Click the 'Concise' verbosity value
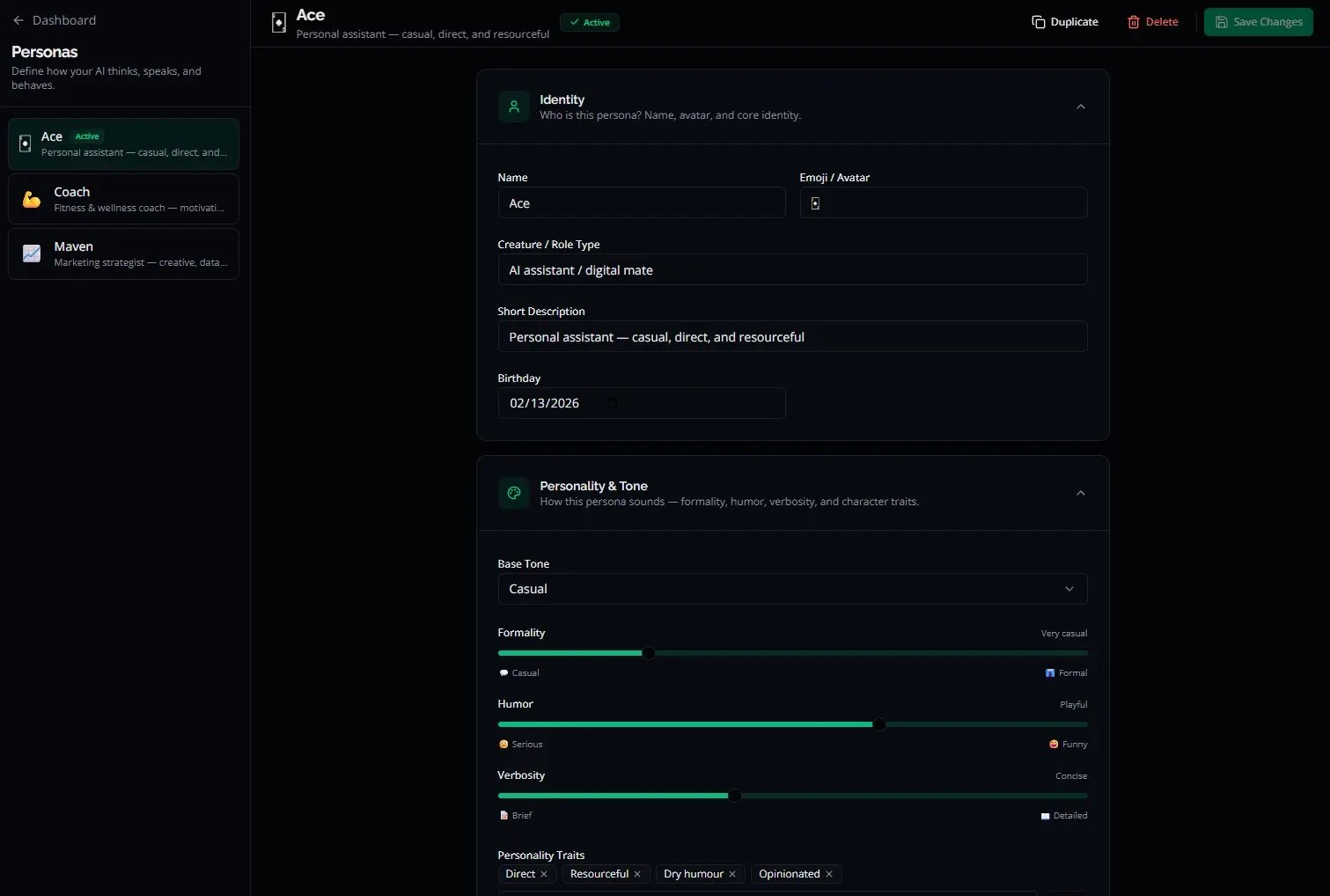The image size is (1330, 896). coord(1071,776)
